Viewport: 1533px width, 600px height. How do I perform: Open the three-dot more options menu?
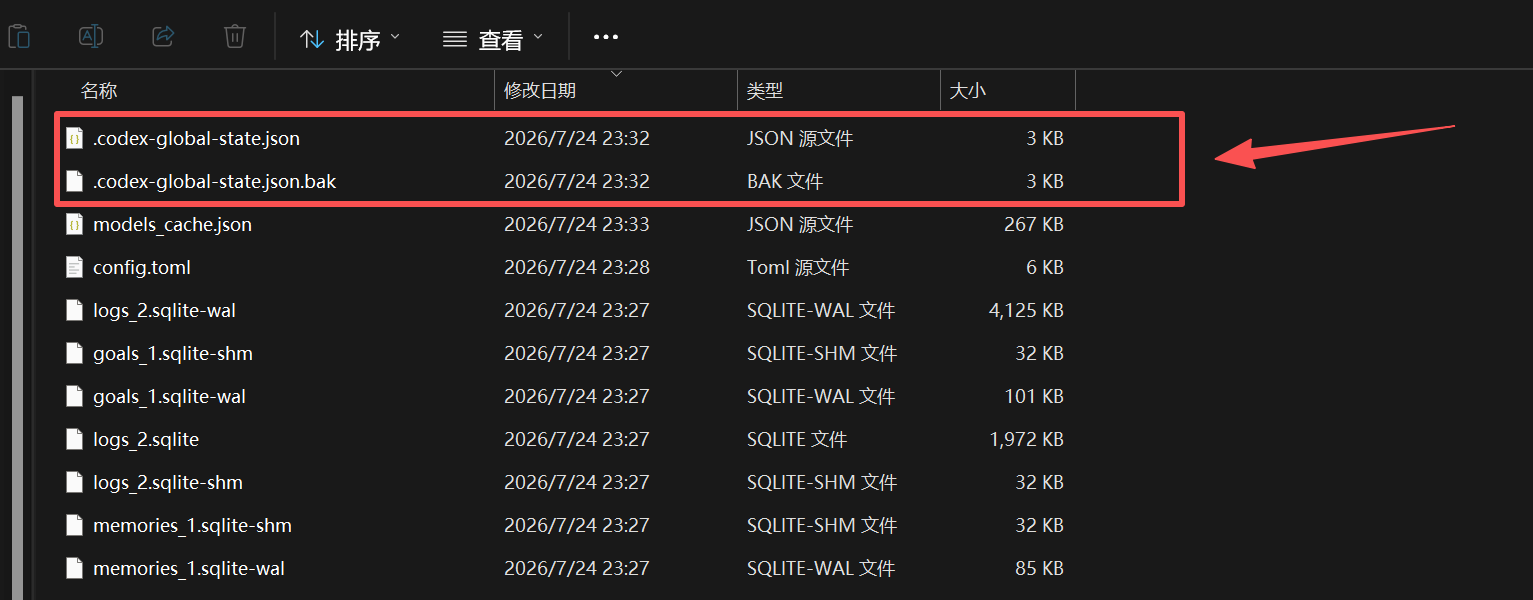(606, 38)
